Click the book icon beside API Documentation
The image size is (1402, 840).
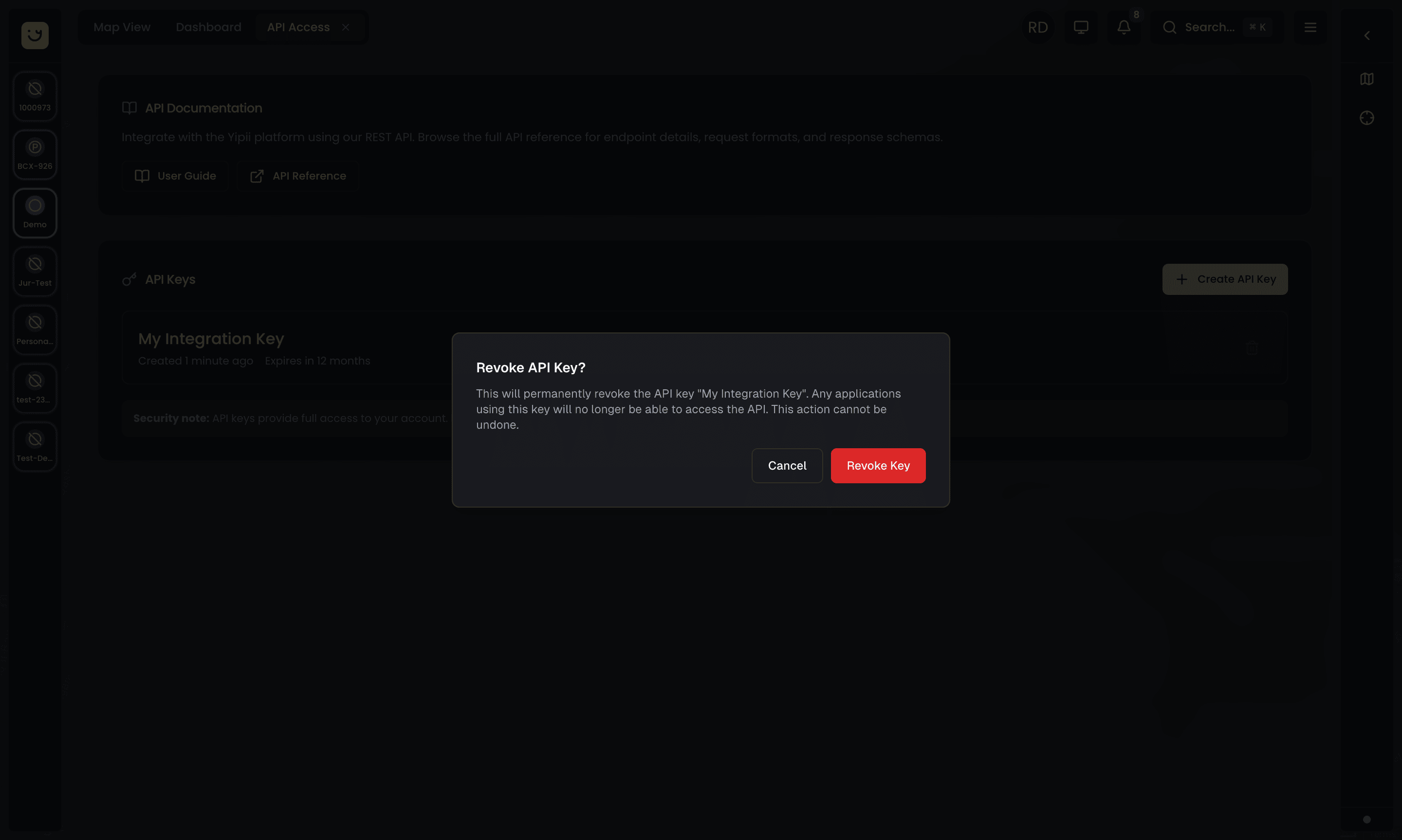(x=129, y=108)
